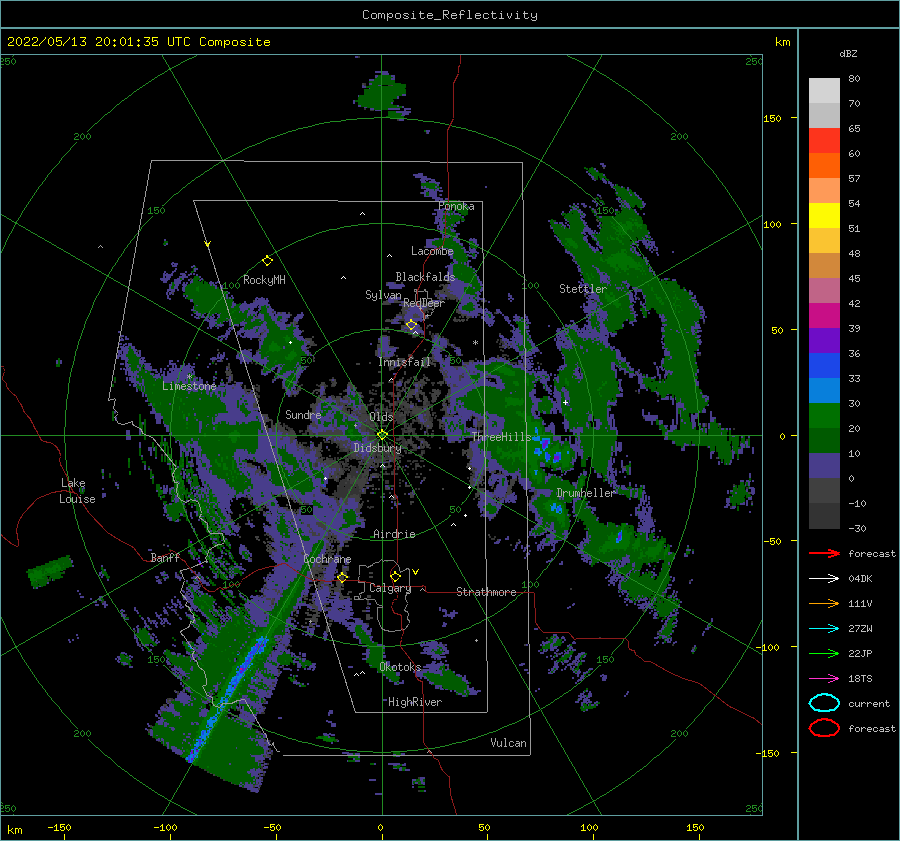900x841 pixels.
Task: Click the yellow diamond marker near RockyMH
Action: (x=267, y=261)
